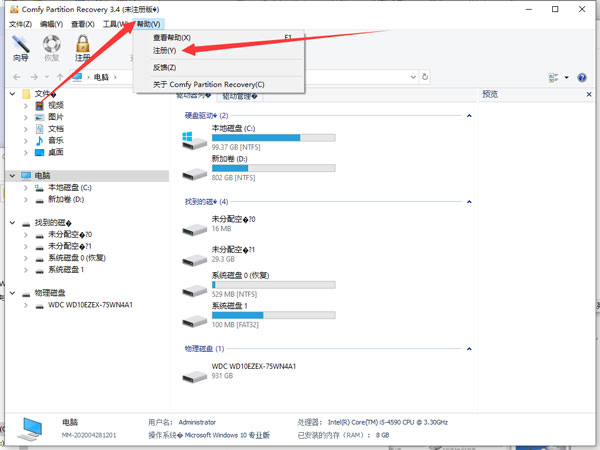Select 视频 in the folder tree
This screenshot has height=450, width=600.
(x=56, y=105)
